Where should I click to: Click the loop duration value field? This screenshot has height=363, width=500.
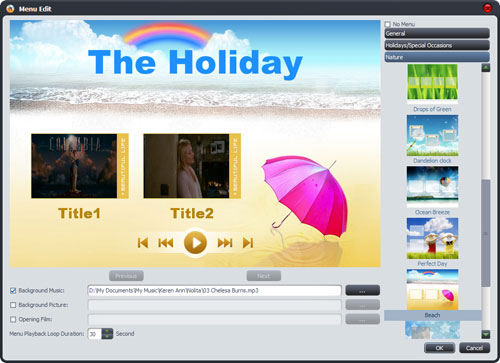(x=95, y=334)
